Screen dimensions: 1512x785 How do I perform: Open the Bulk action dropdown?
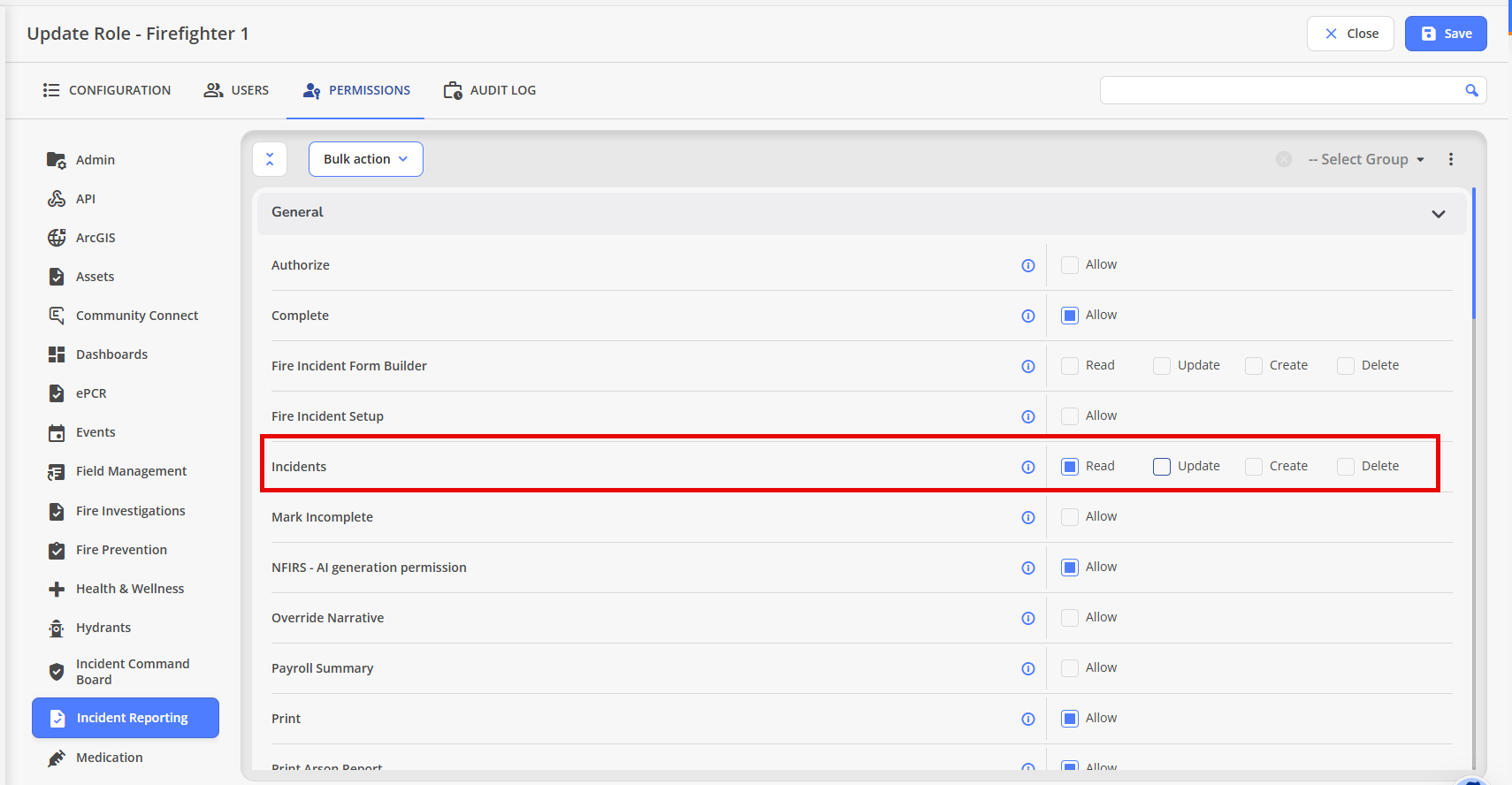tap(365, 159)
